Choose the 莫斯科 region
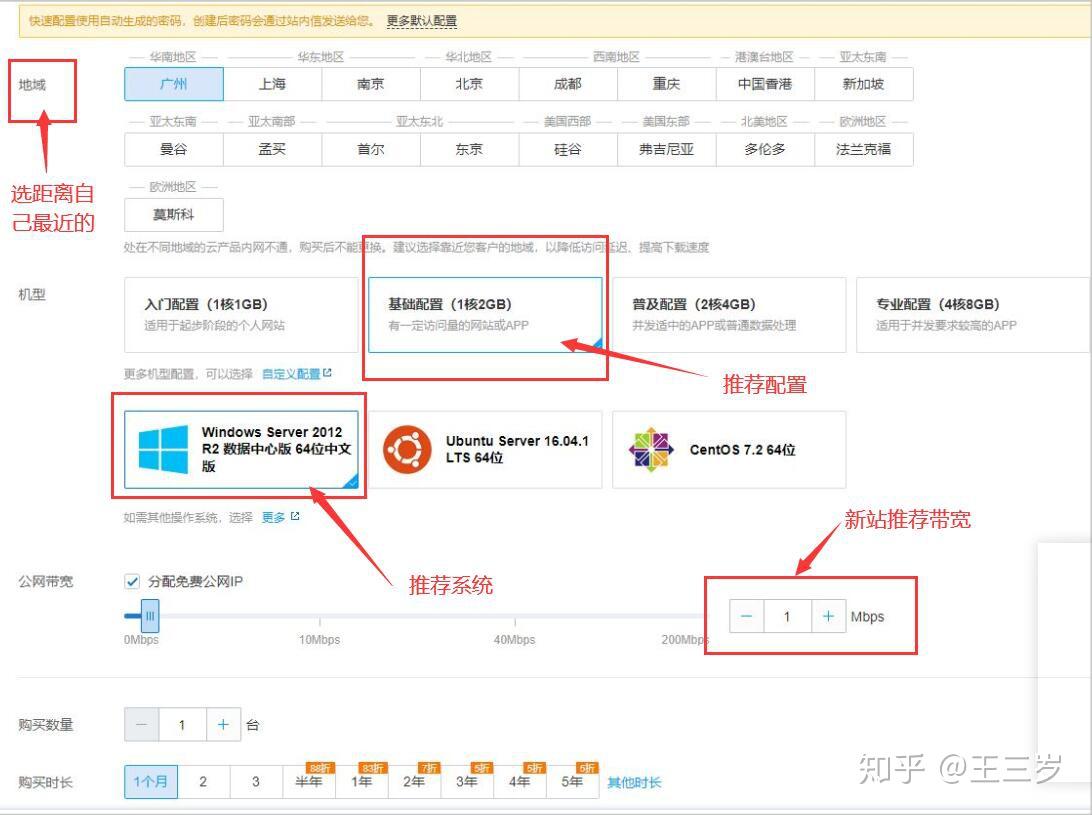The width and height of the screenshot is (1092, 815). click(174, 215)
